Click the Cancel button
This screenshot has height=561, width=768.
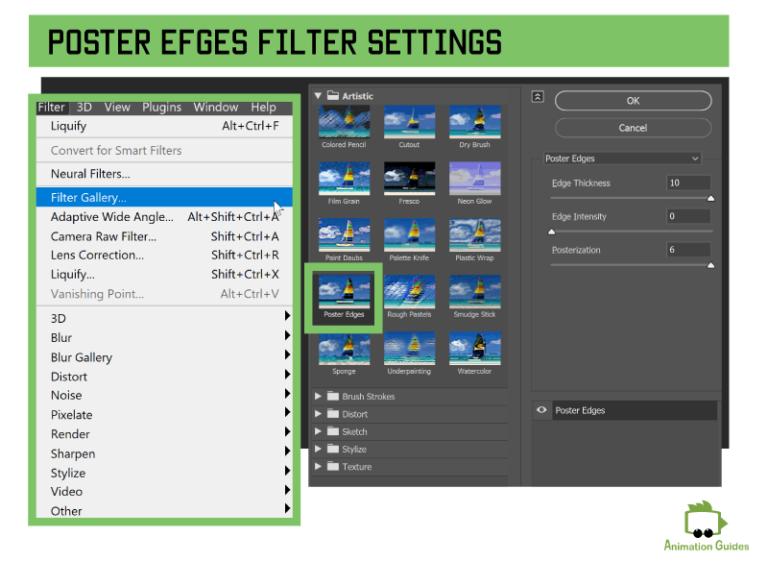click(632, 128)
